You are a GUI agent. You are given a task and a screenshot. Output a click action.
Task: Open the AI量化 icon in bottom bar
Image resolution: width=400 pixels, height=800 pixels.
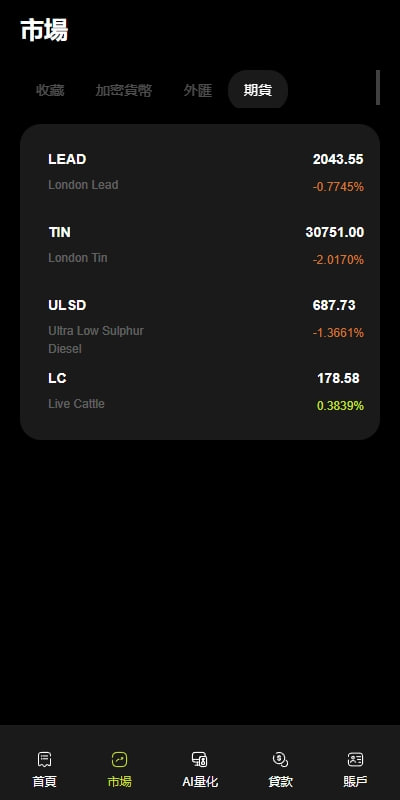click(x=199, y=760)
